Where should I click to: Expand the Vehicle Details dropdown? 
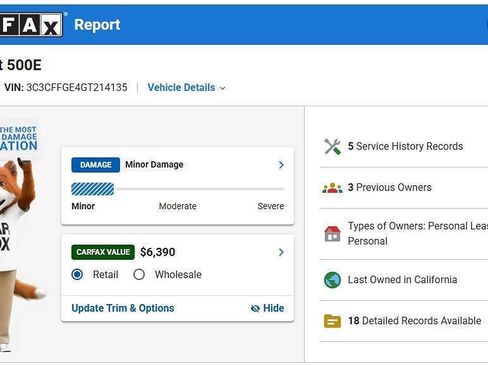point(186,88)
